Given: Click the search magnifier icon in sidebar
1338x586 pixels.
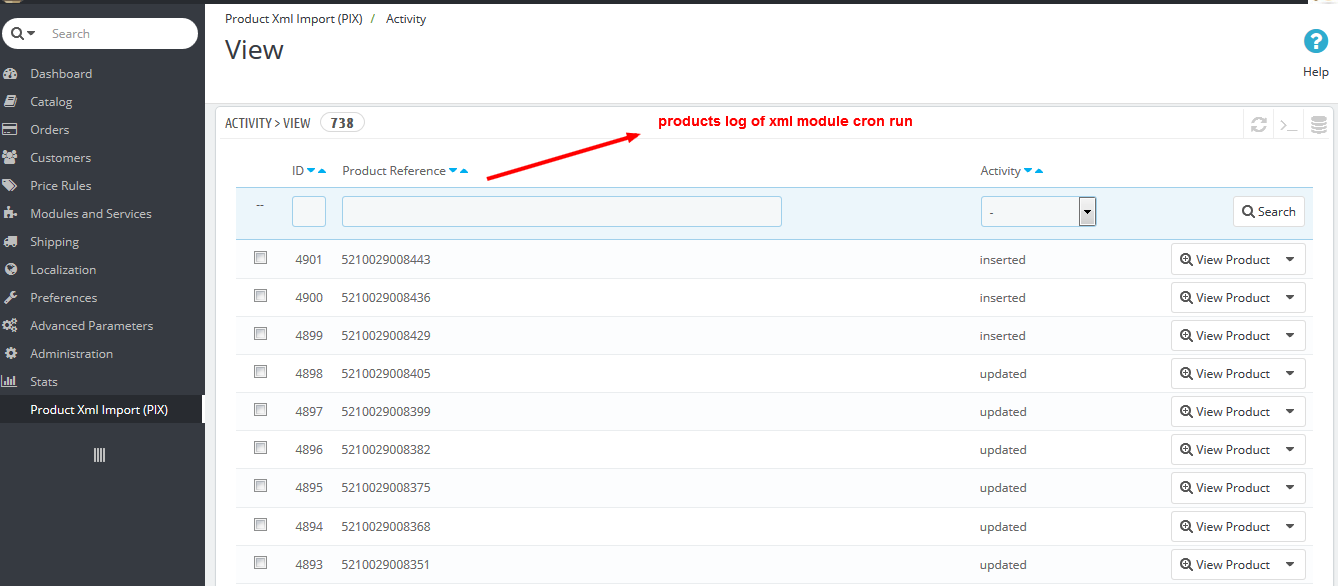Looking at the screenshot, I should pyautogui.click(x=17, y=33).
